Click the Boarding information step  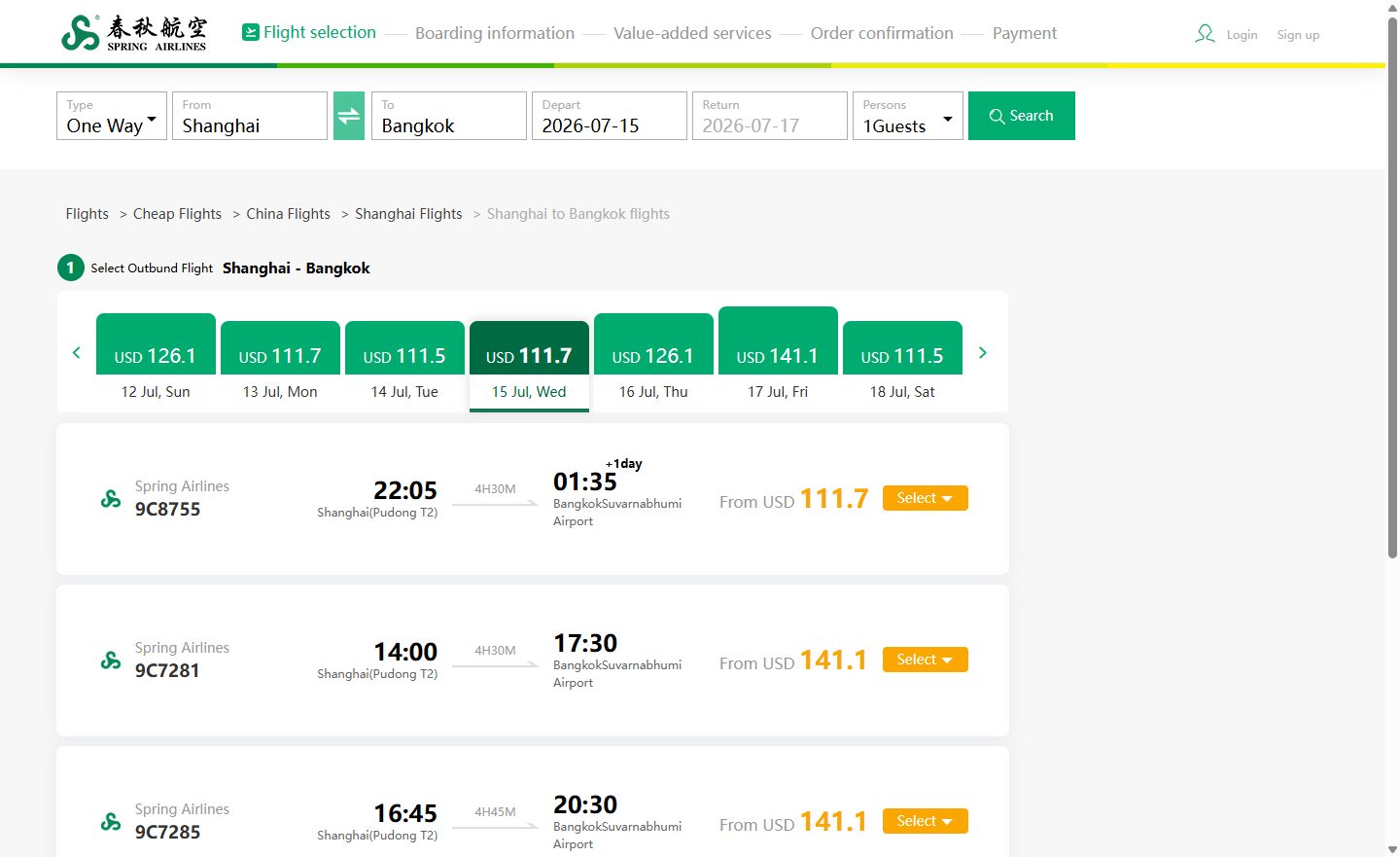(x=495, y=33)
